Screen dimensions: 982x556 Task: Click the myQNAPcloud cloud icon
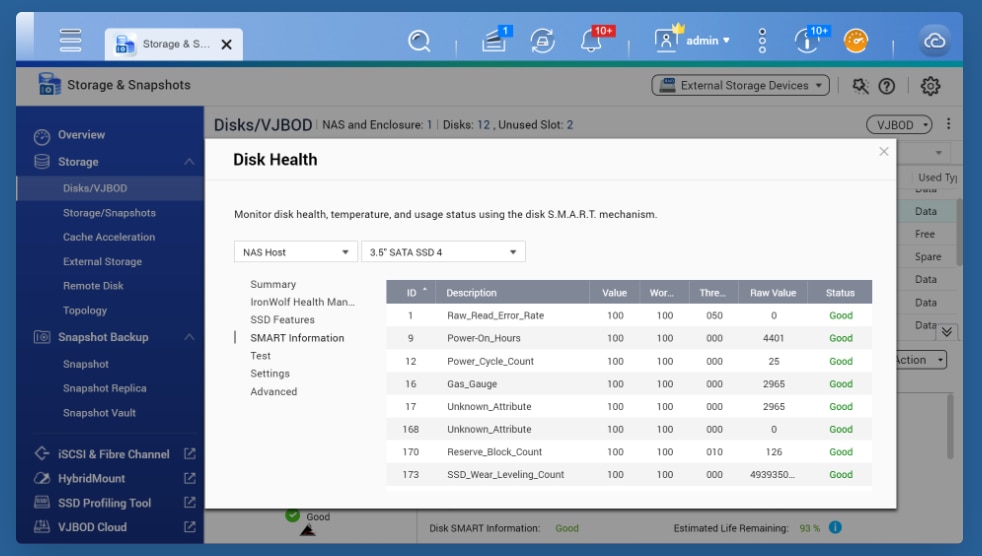point(935,41)
